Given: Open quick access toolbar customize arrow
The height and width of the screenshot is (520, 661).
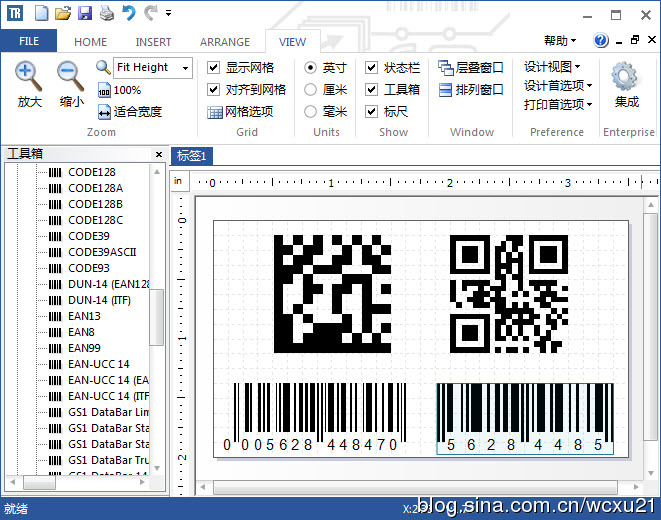Looking at the screenshot, I should (x=168, y=13).
